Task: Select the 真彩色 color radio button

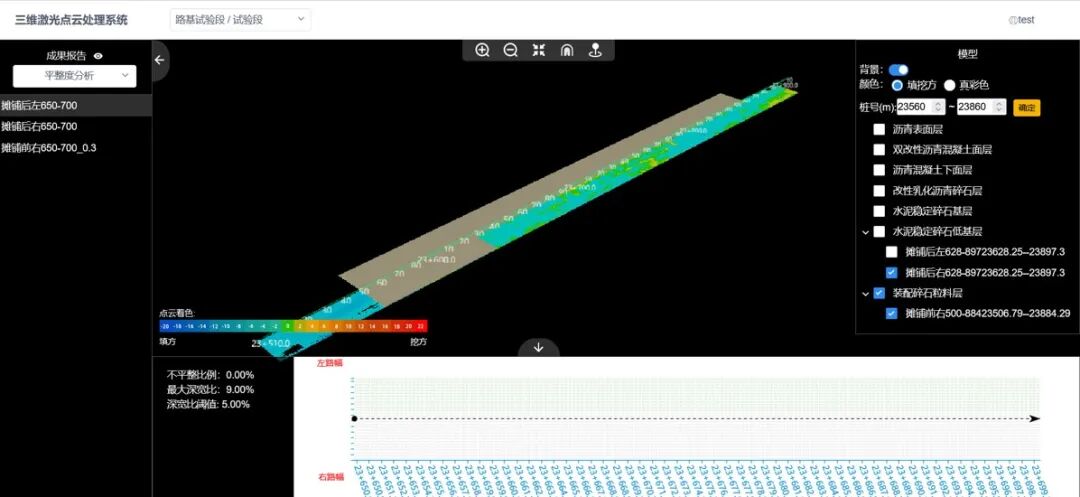Action: [x=950, y=85]
